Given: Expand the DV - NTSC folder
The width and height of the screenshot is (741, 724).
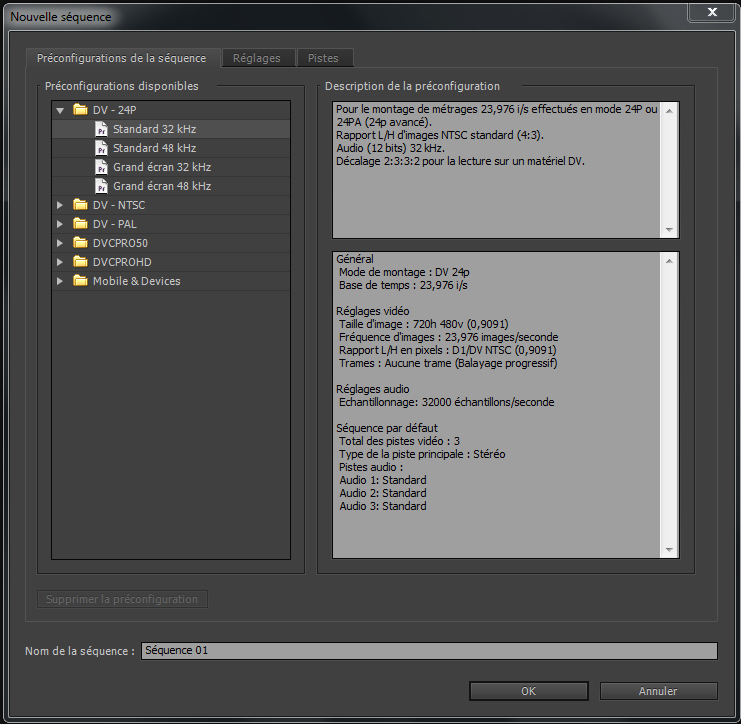Looking at the screenshot, I should tap(60, 205).
